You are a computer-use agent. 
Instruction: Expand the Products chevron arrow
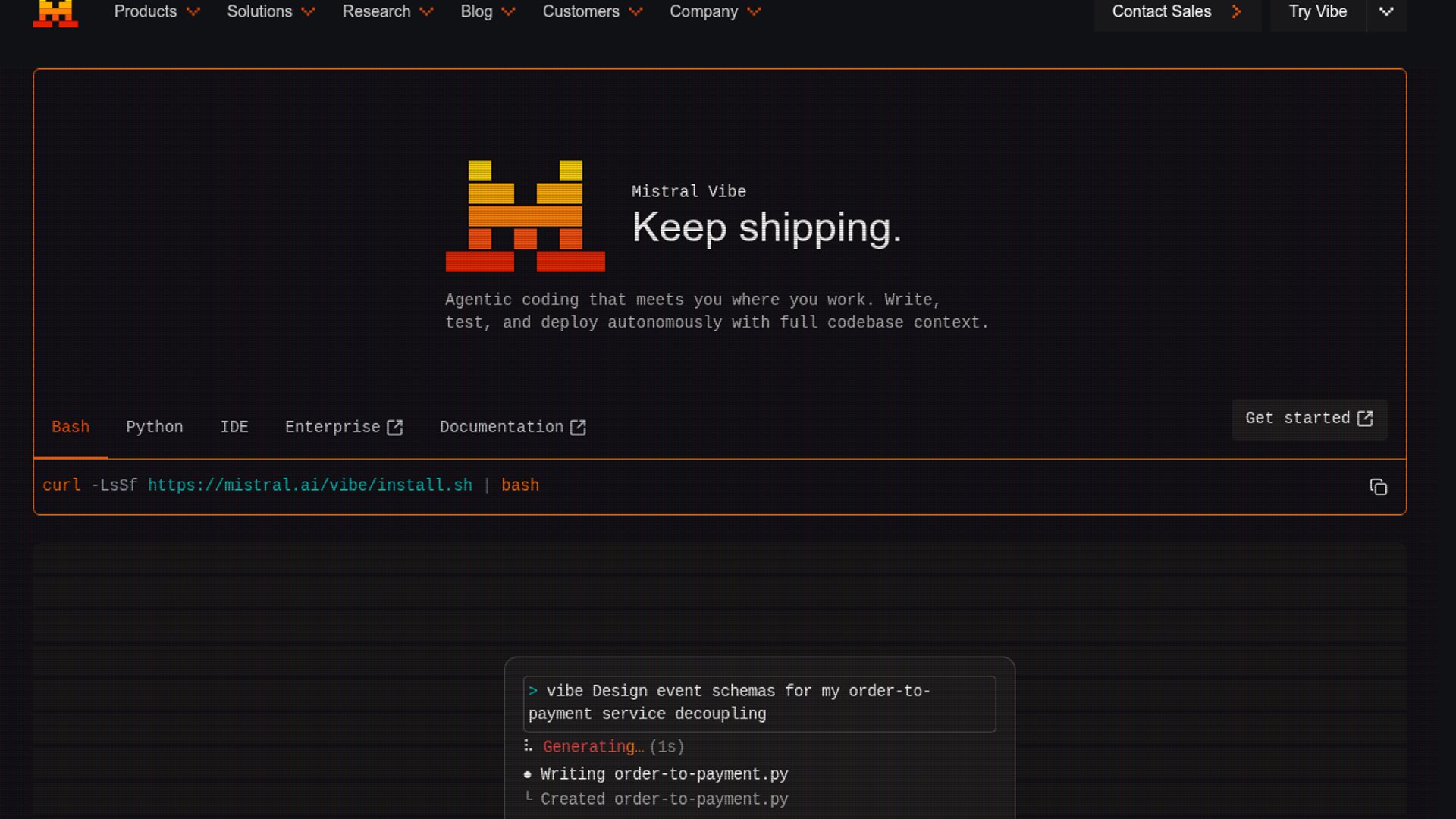point(193,11)
